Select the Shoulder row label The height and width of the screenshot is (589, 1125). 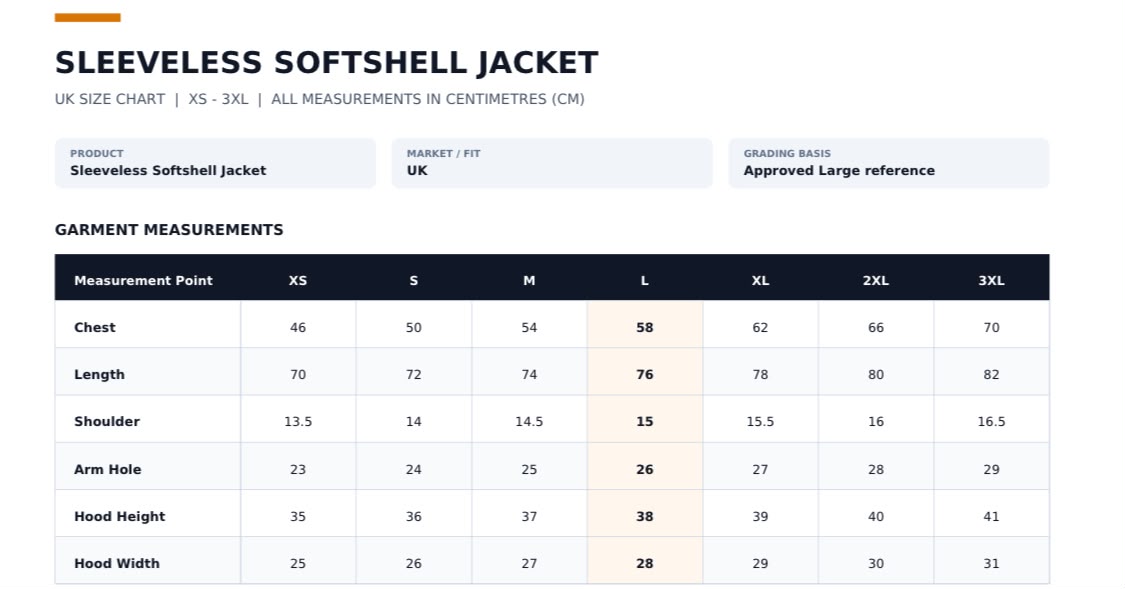coord(107,421)
